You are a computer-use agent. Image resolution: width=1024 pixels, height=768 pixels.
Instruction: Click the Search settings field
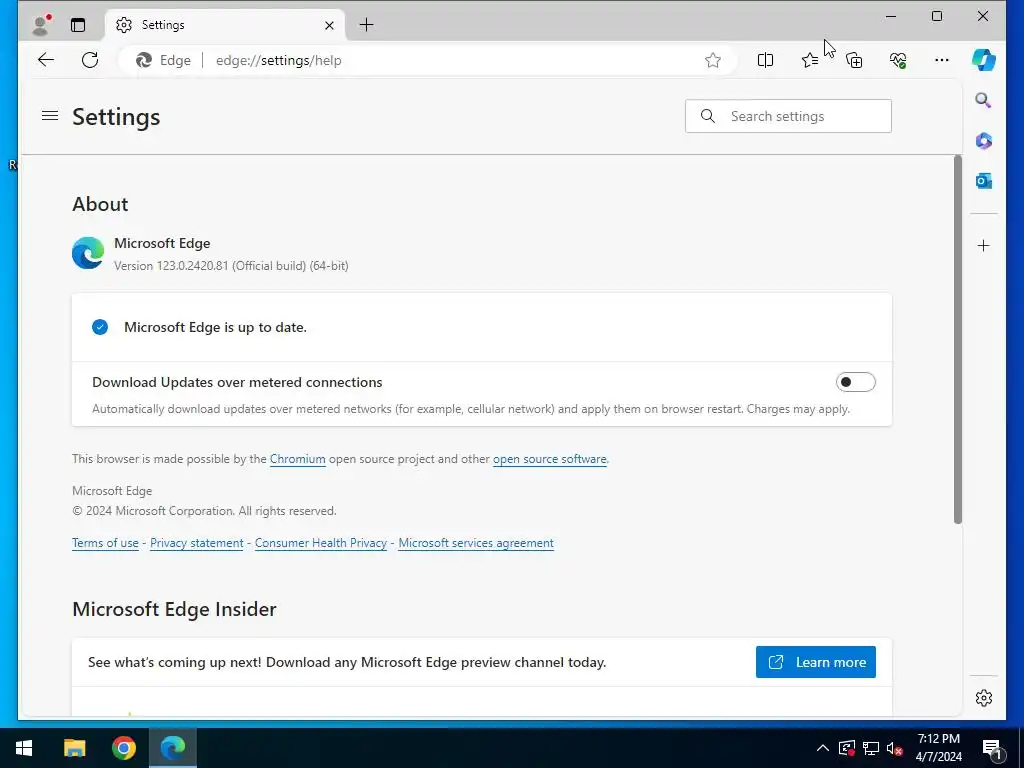click(x=788, y=116)
